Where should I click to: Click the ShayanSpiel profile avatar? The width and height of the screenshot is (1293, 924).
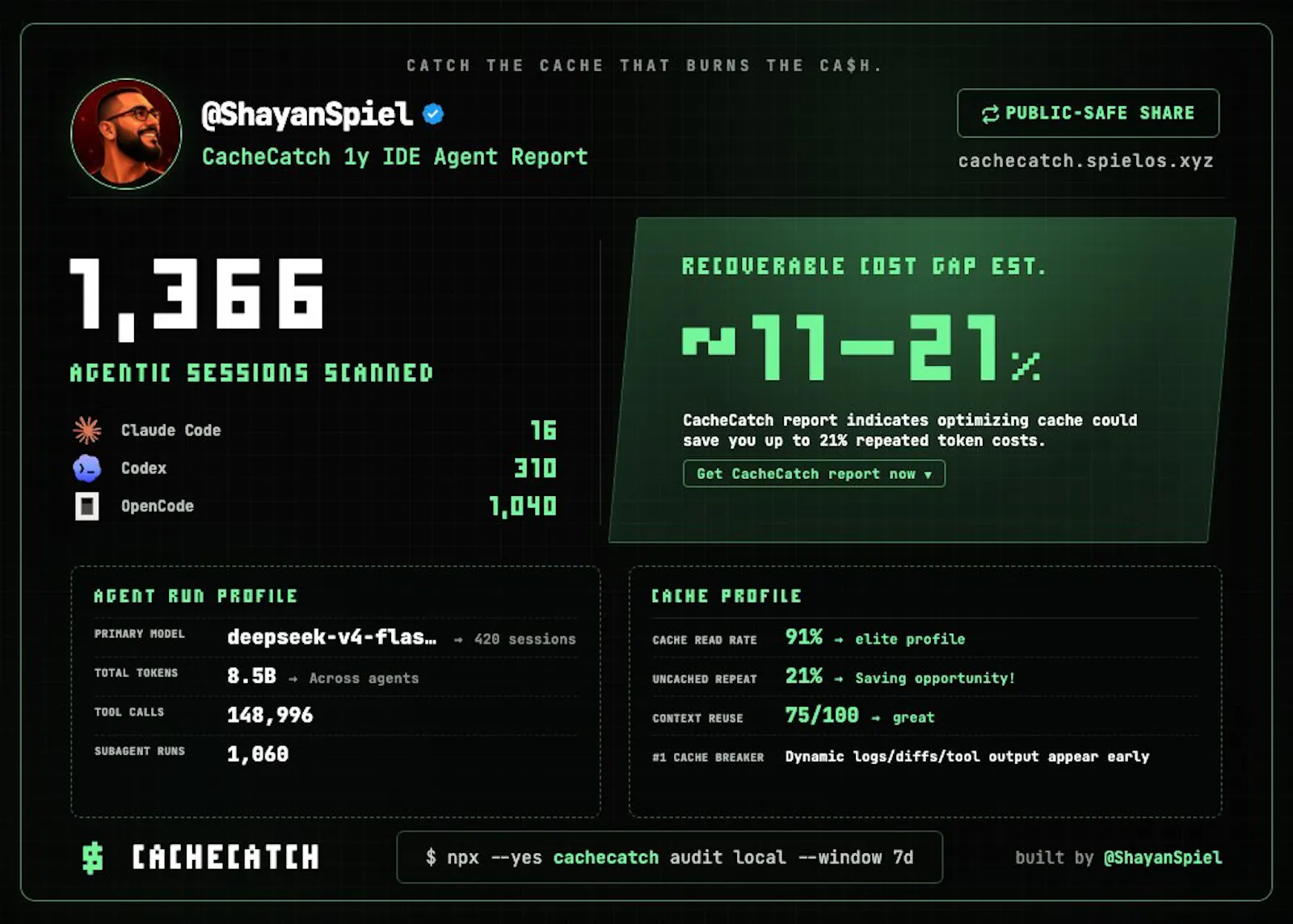pos(126,133)
